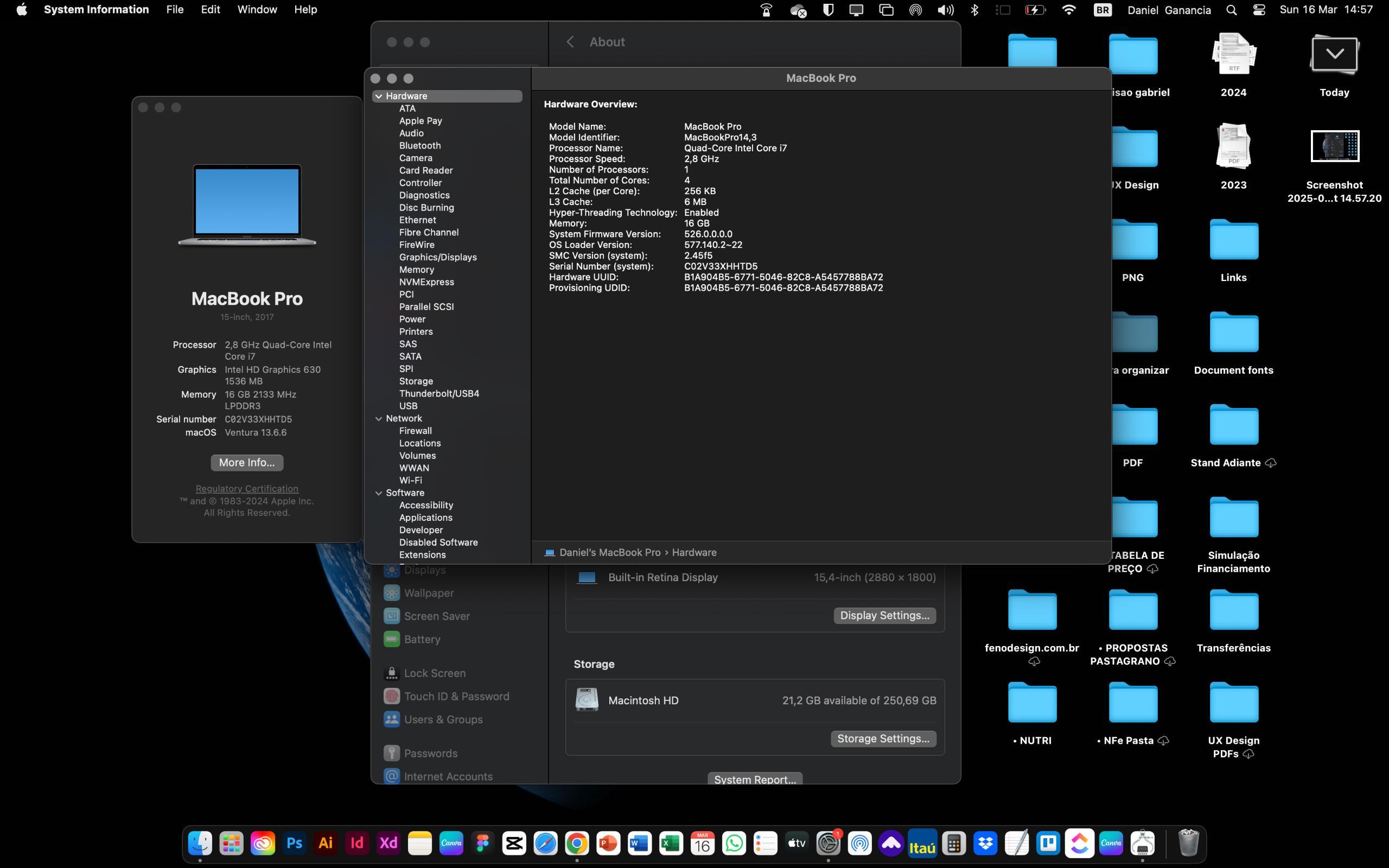Open the Regulatory Certification link
The image size is (1389, 868).
tap(247, 489)
